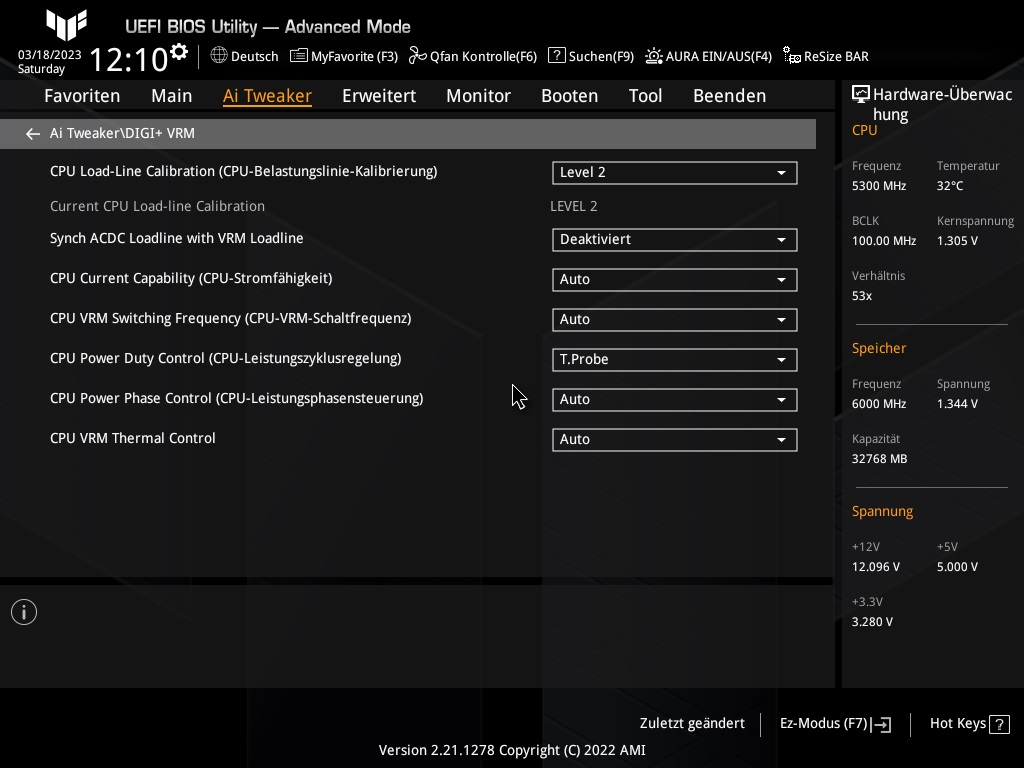This screenshot has width=1024, height=768.
Task: Open CPU Power Duty Control dropdown
Action: pyautogui.click(x=675, y=359)
